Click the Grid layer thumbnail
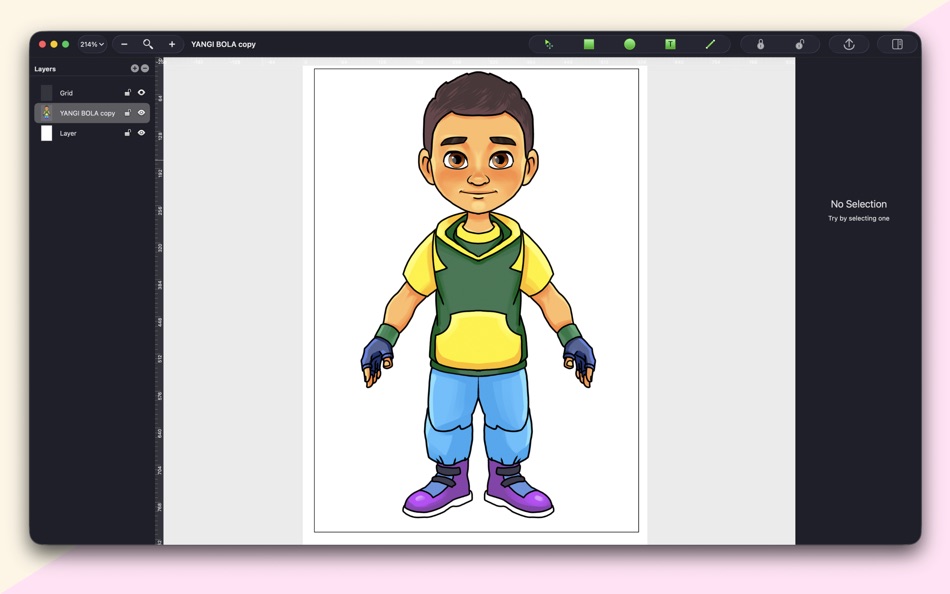 point(47,93)
